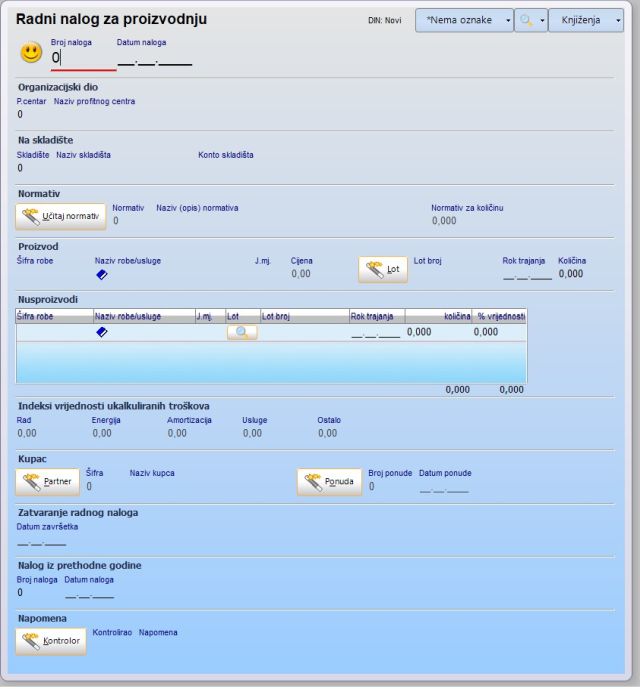This screenshot has height=689, width=640.
Task: Click the magnifier Lot search in Nusproizvodi grid
Action: pos(241,332)
